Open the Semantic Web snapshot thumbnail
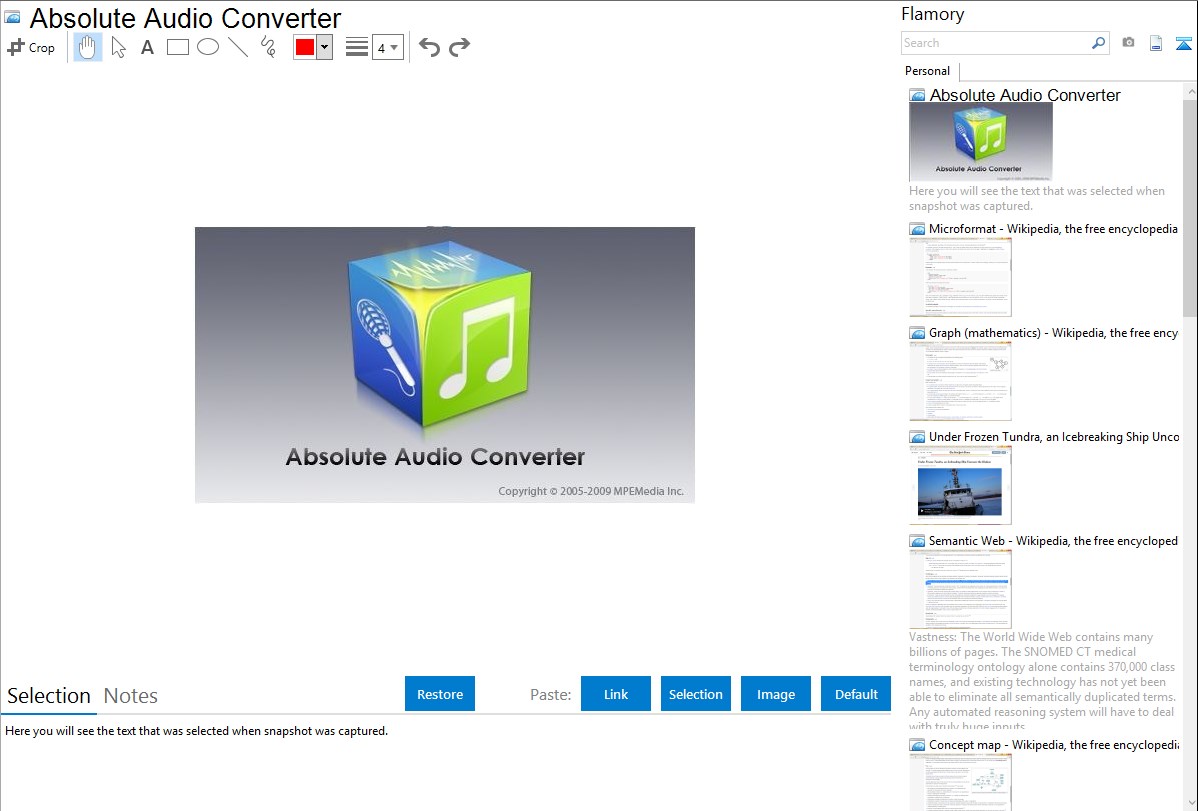The image size is (1198, 811). [960, 589]
